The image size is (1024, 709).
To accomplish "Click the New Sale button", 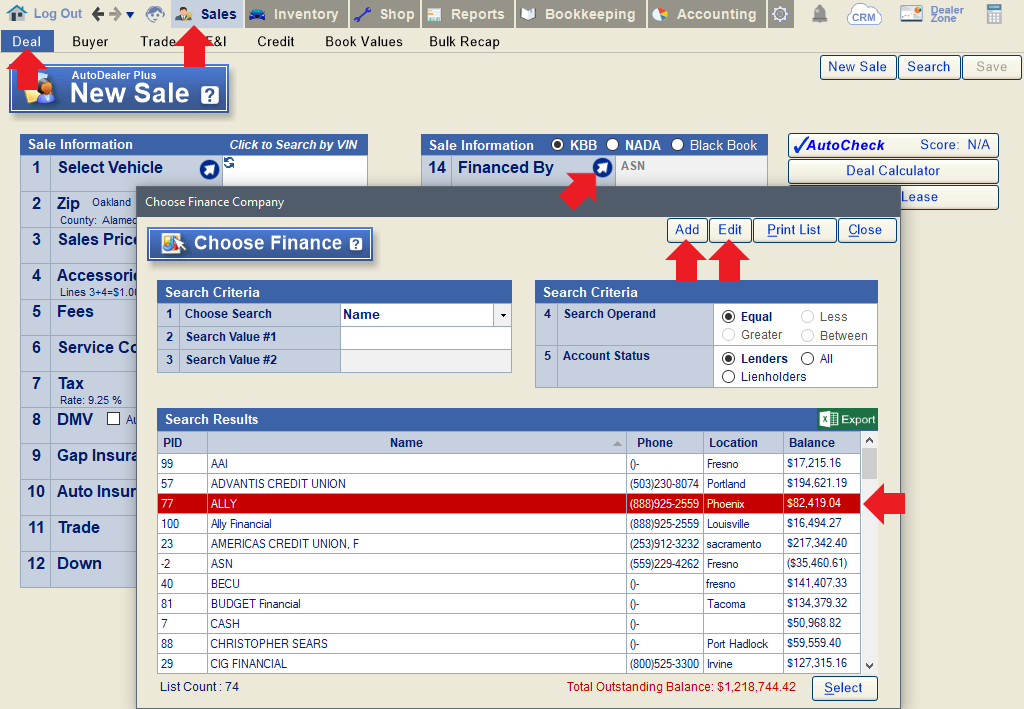I will [857, 67].
